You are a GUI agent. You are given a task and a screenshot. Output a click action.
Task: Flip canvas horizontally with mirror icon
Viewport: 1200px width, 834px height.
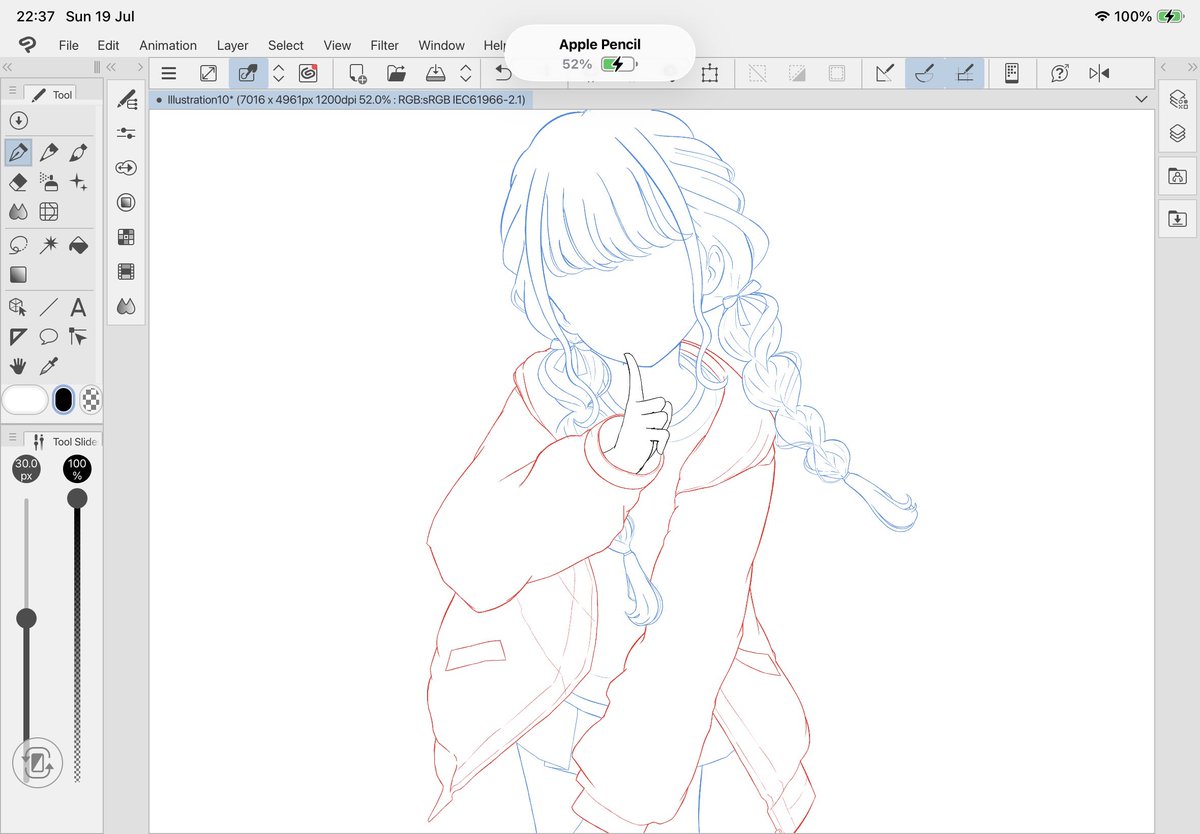[1099, 73]
